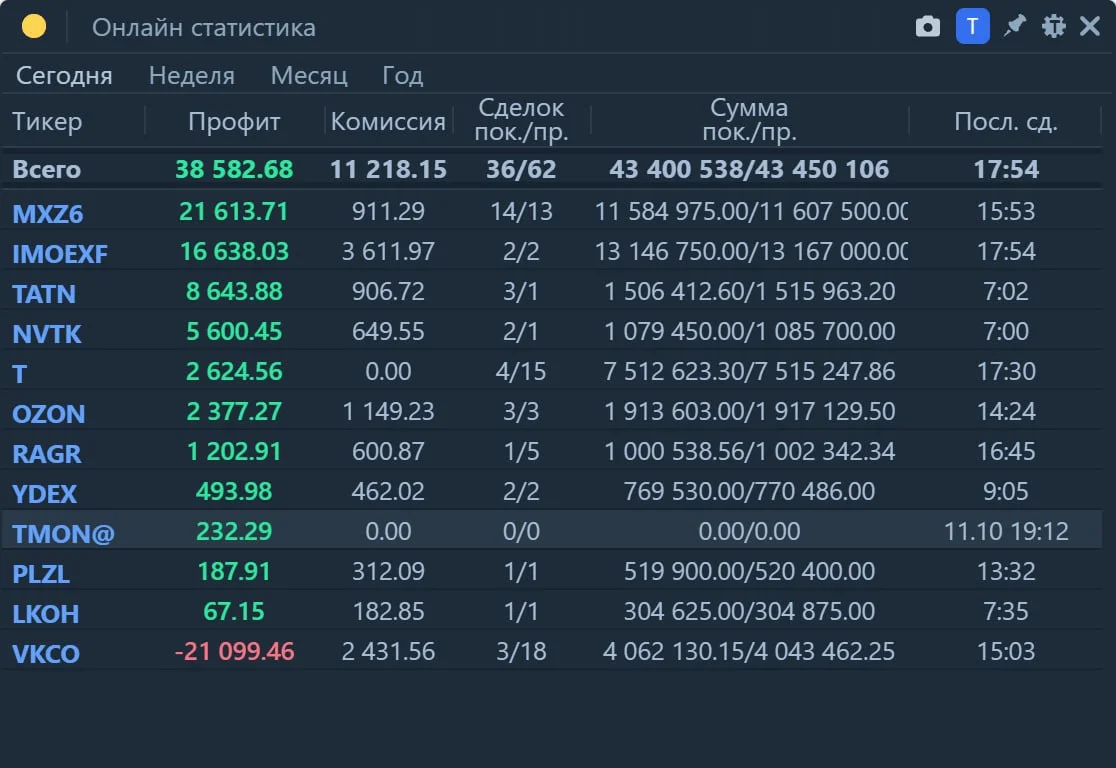This screenshot has height=768, width=1116.
Task: Select the TMON@ ticker
Action: coord(63,533)
